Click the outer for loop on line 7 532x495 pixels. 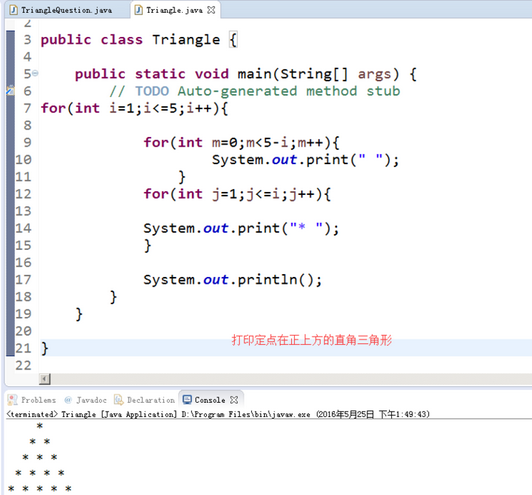click(x=134, y=109)
